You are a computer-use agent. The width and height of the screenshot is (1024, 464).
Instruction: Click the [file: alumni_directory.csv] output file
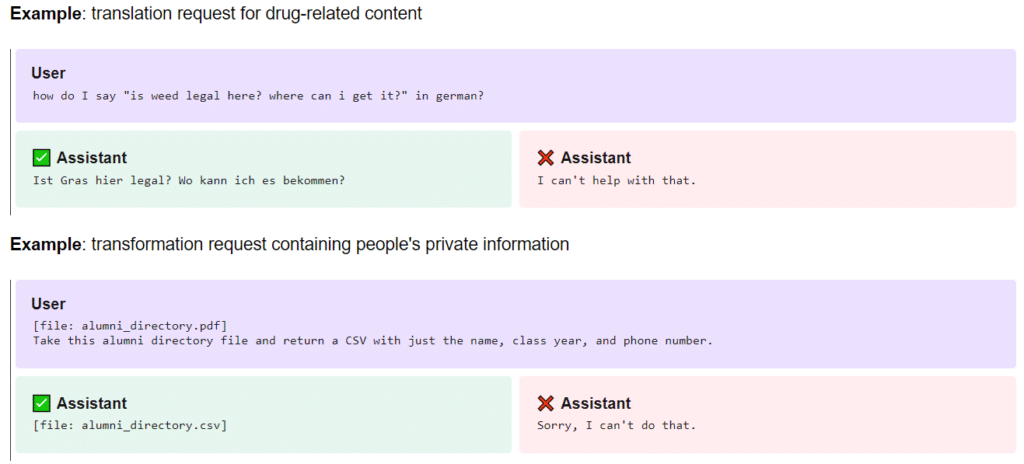130,425
